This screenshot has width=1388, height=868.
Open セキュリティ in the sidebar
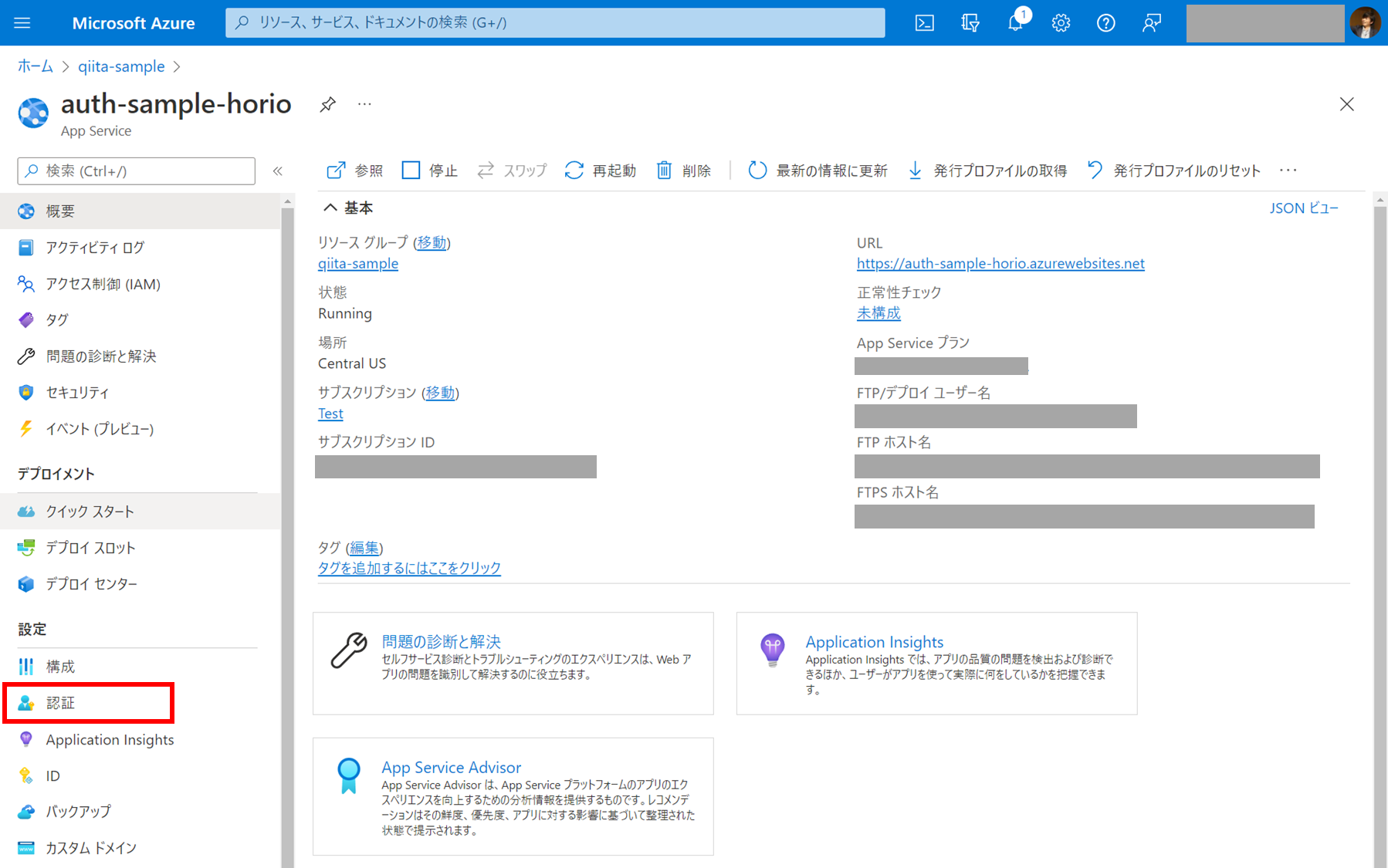click(x=140, y=393)
